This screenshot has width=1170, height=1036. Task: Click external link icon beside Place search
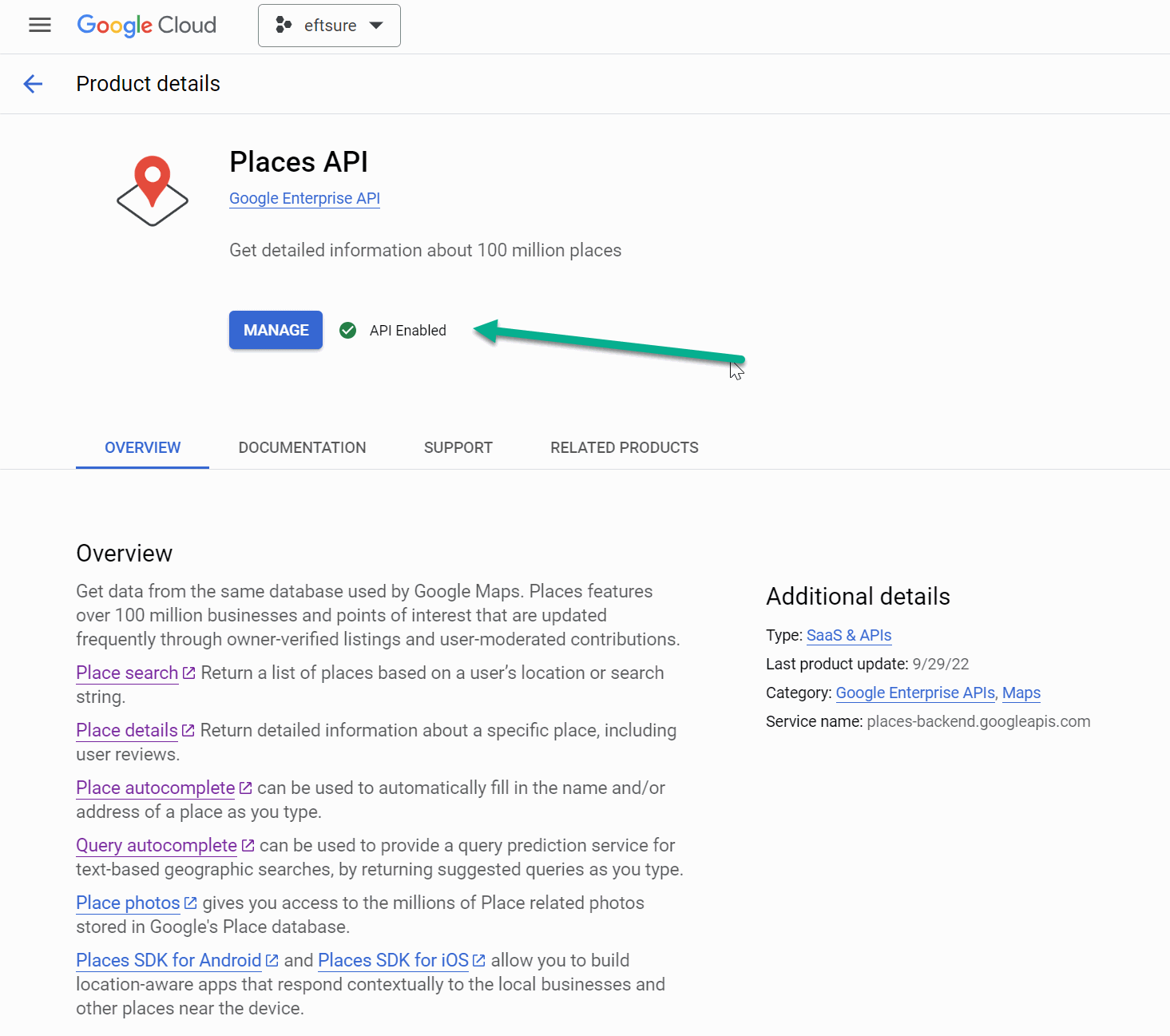pos(189,673)
